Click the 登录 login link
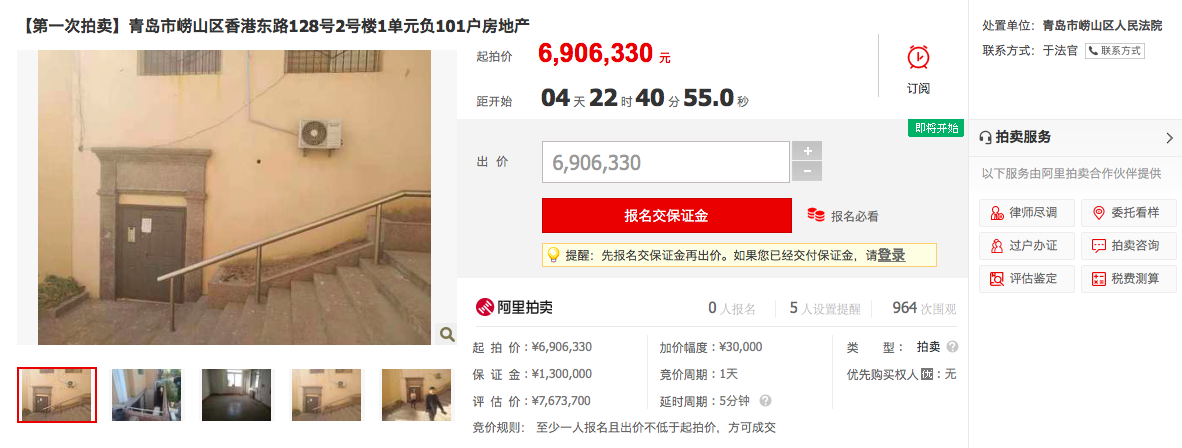Image resolution: width=1182 pixels, height=448 pixels. [891, 256]
